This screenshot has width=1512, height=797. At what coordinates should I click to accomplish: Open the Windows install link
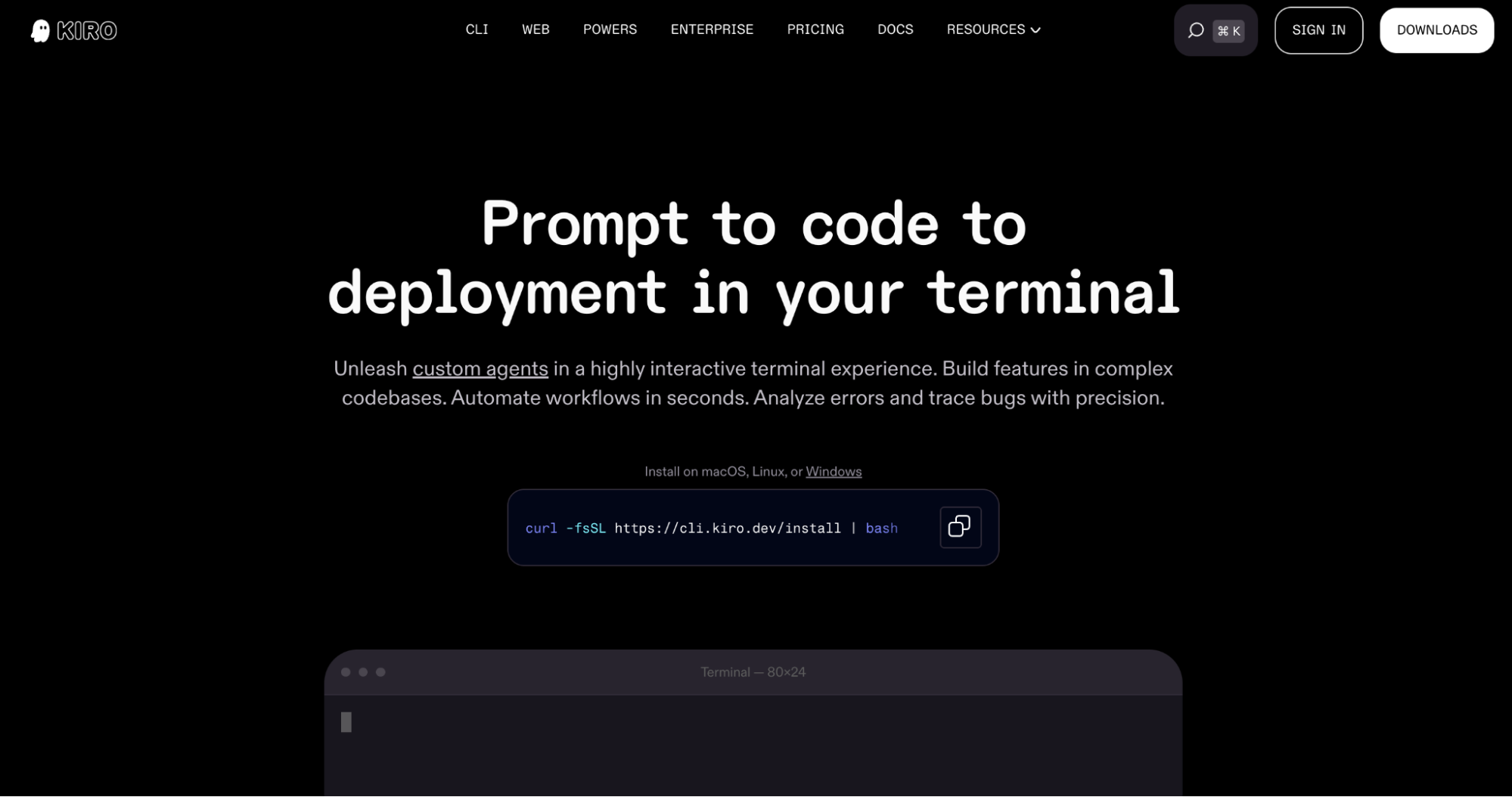click(x=834, y=472)
